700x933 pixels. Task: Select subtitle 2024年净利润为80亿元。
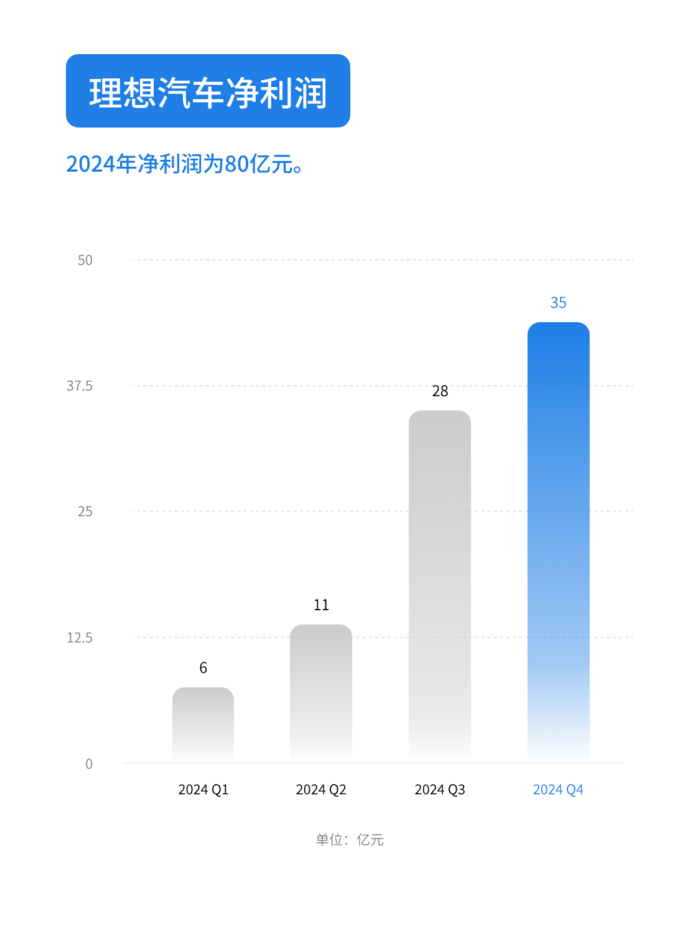185,164
